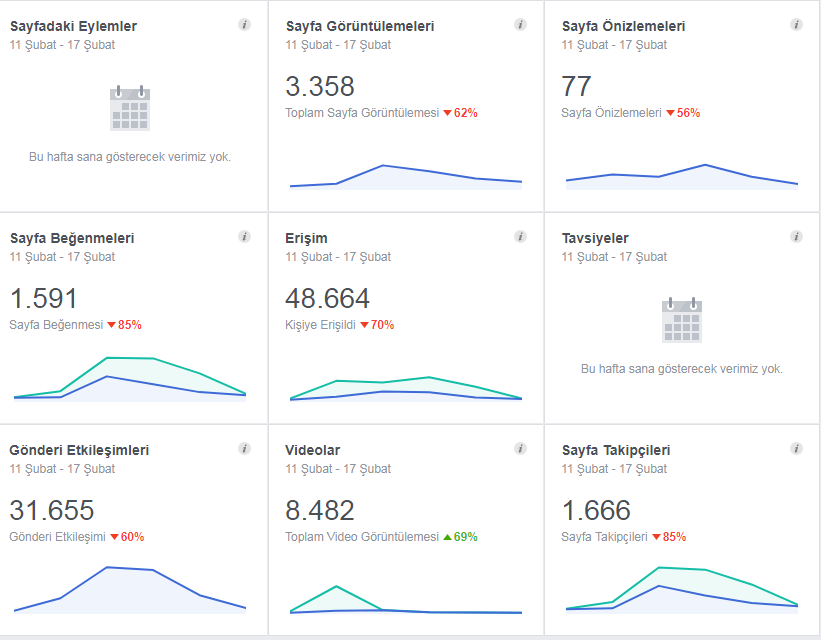Viewport: 824px width, 640px height.
Task: Open the Sayfa Görüntülemeleri title
Action: pos(360,26)
